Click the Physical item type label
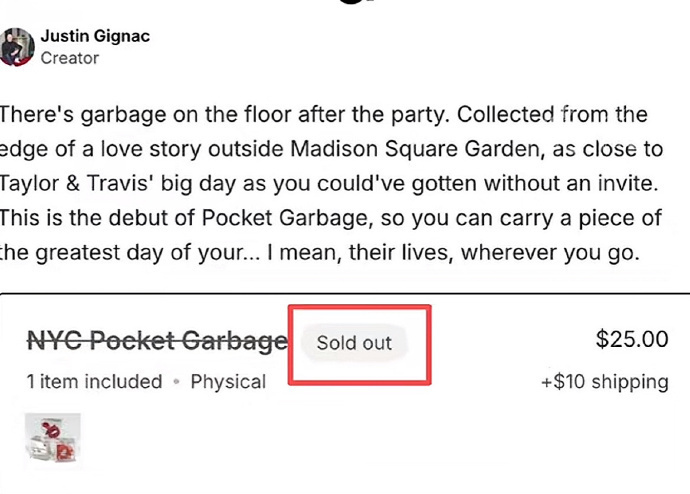 pos(228,382)
